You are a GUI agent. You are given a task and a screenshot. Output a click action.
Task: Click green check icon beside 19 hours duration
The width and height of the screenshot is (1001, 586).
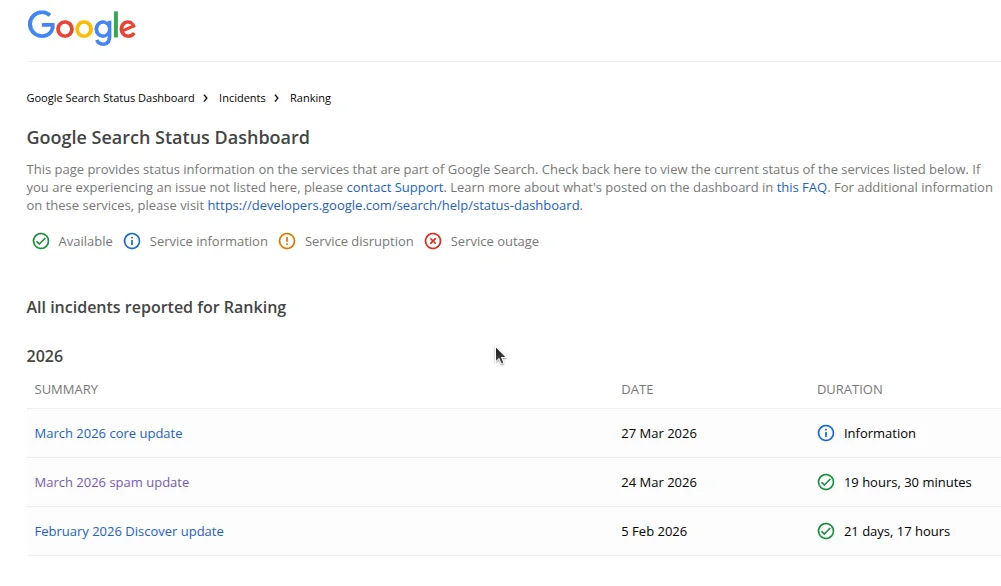point(826,482)
